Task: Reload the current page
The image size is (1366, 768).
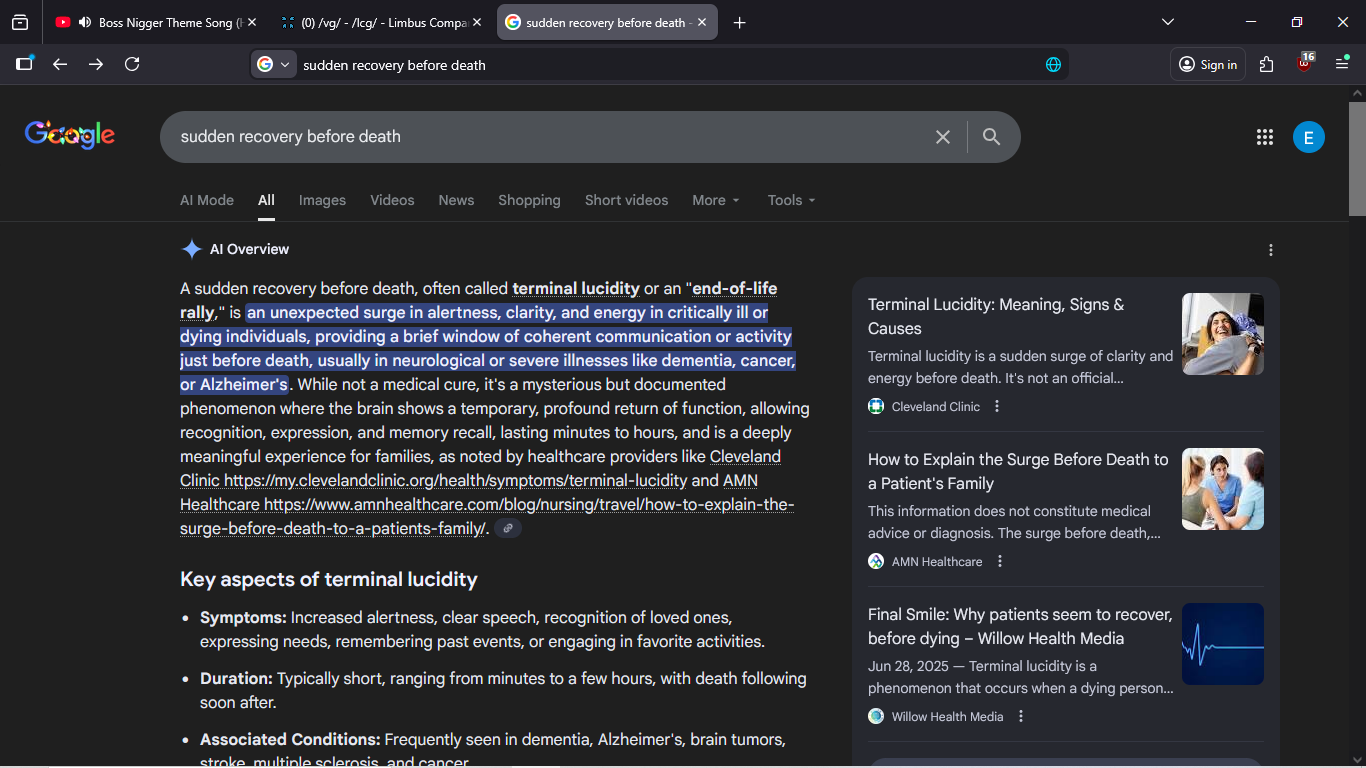Action: point(132,64)
